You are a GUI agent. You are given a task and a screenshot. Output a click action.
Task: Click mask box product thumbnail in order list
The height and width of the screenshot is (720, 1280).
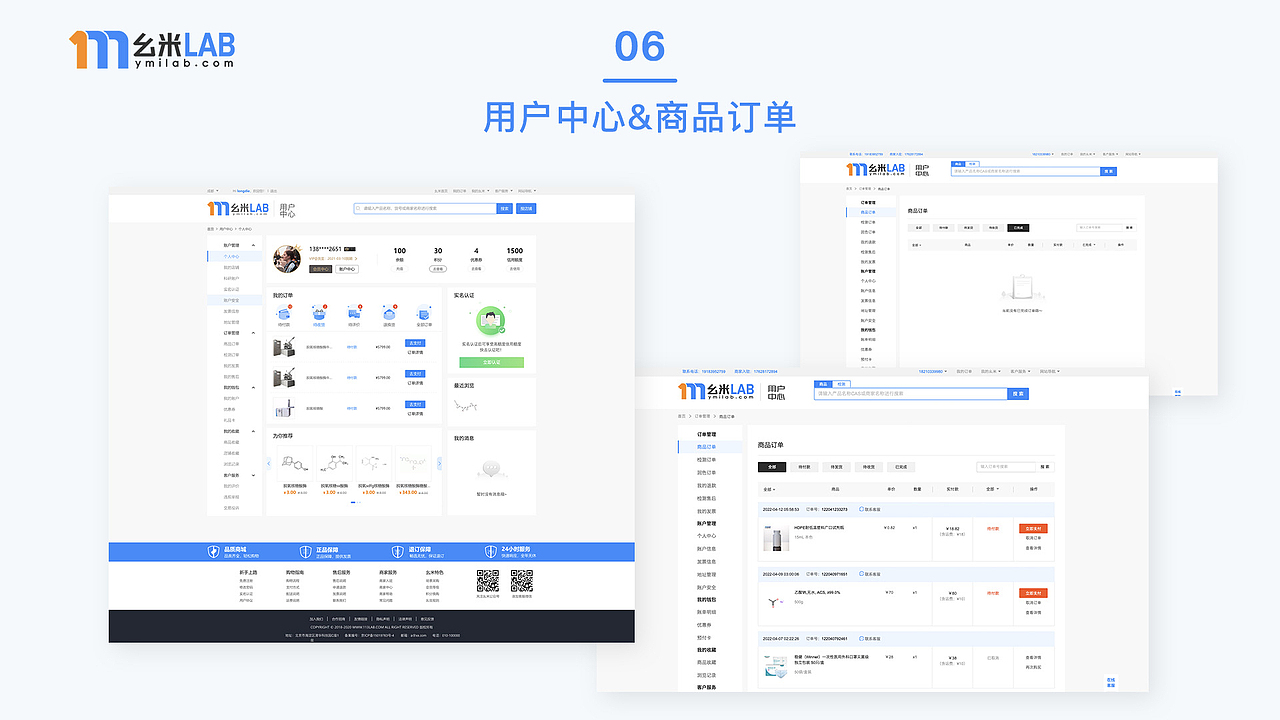[x=774, y=669]
